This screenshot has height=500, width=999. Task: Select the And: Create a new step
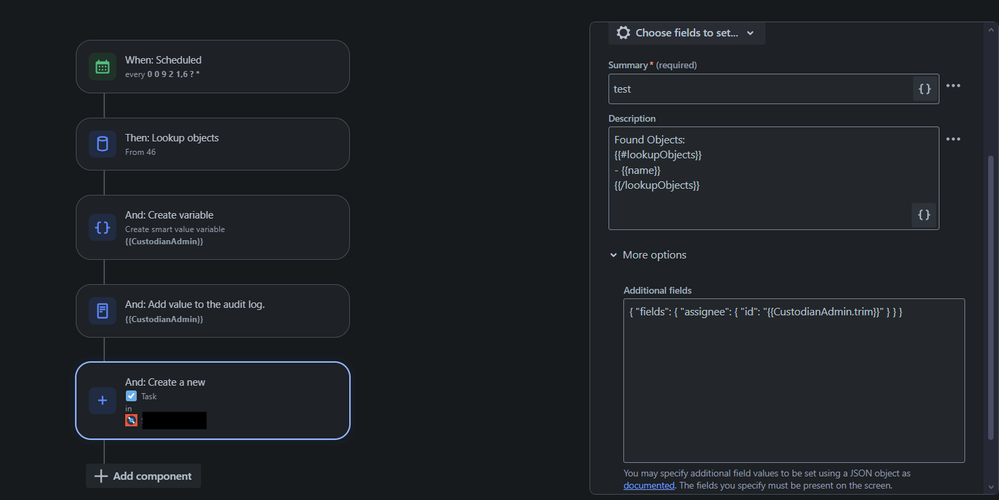pyautogui.click(x=213, y=401)
